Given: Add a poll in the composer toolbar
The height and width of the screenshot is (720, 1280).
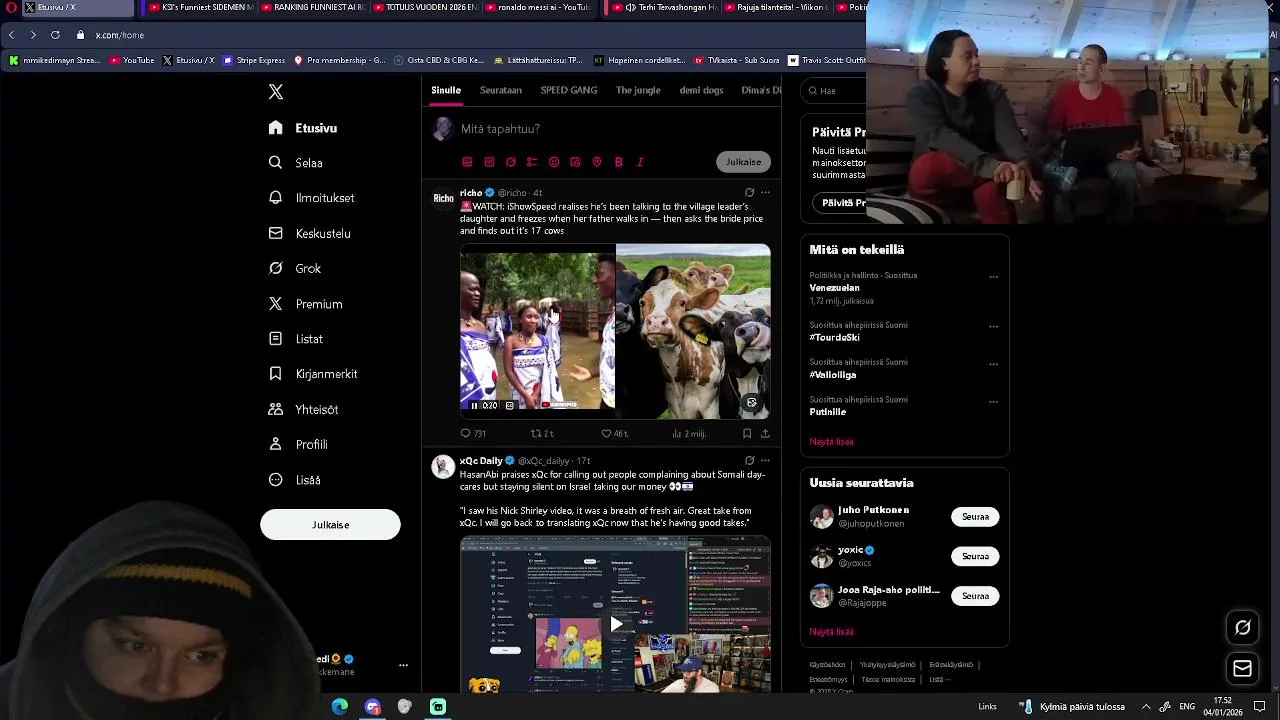Looking at the screenshot, I should (x=532, y=162).
